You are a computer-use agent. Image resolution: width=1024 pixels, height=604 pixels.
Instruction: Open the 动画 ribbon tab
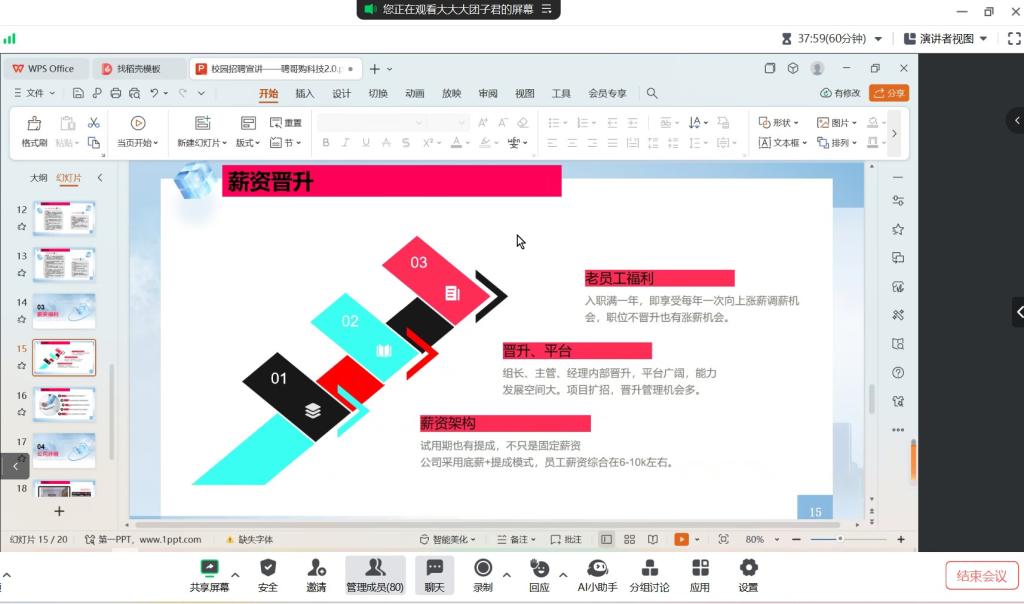tap(414, 93)
